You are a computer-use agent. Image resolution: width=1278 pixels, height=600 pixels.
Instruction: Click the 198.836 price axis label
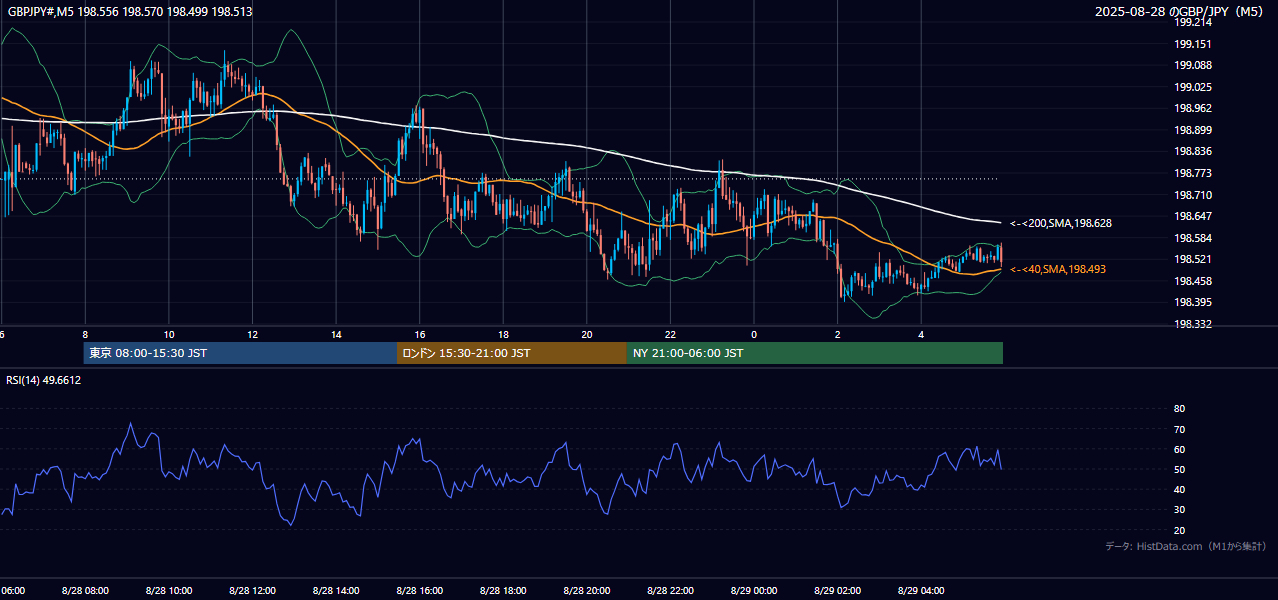(1193, 151)
